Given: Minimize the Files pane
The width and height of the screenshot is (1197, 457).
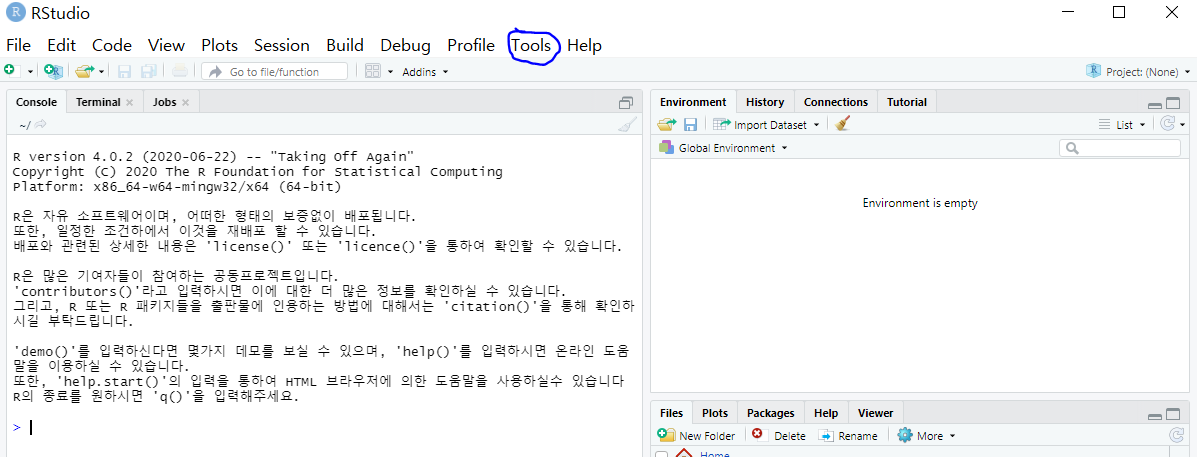Looking at the screenshot, I should click(x=1155, y=417).
